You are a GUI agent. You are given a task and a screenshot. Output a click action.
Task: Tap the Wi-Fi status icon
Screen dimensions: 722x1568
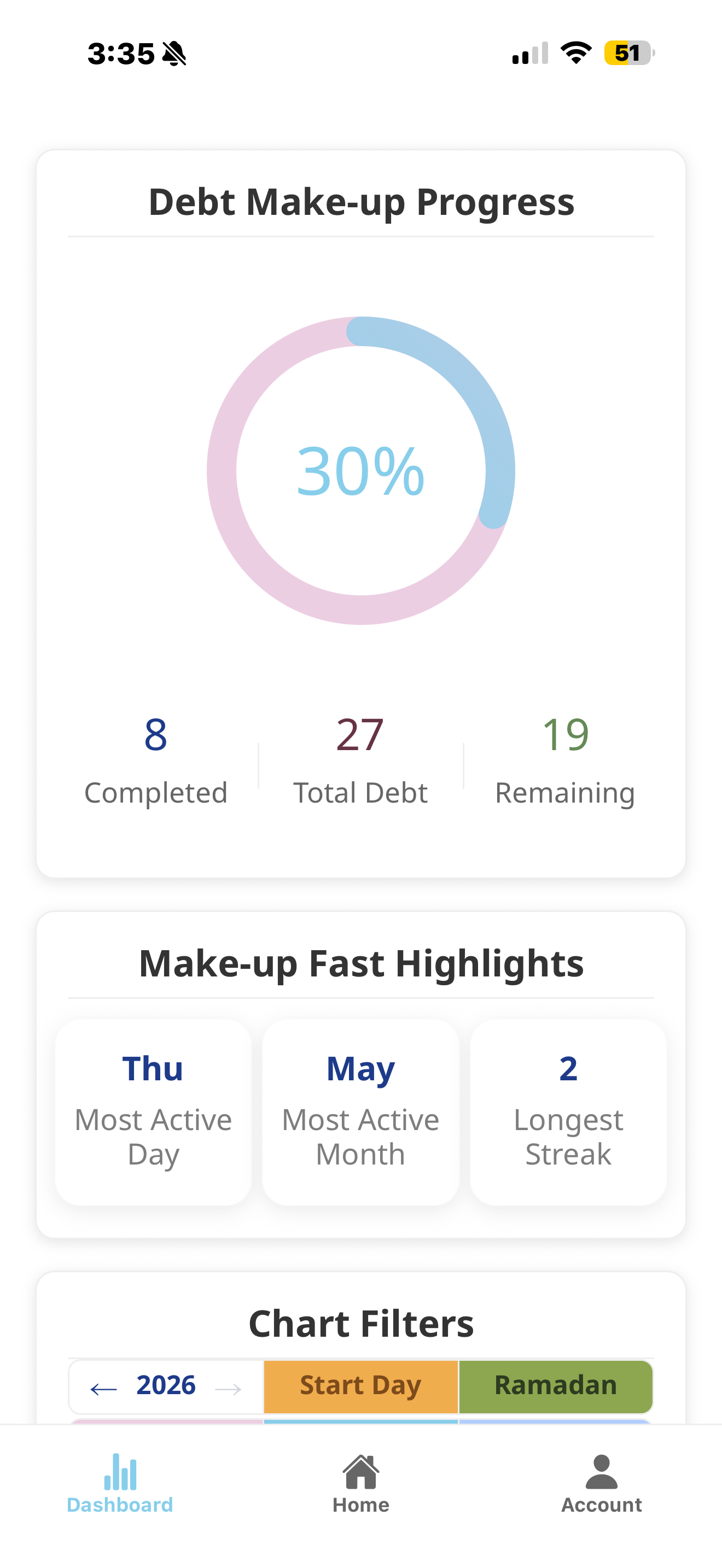[x=576, y=53]
